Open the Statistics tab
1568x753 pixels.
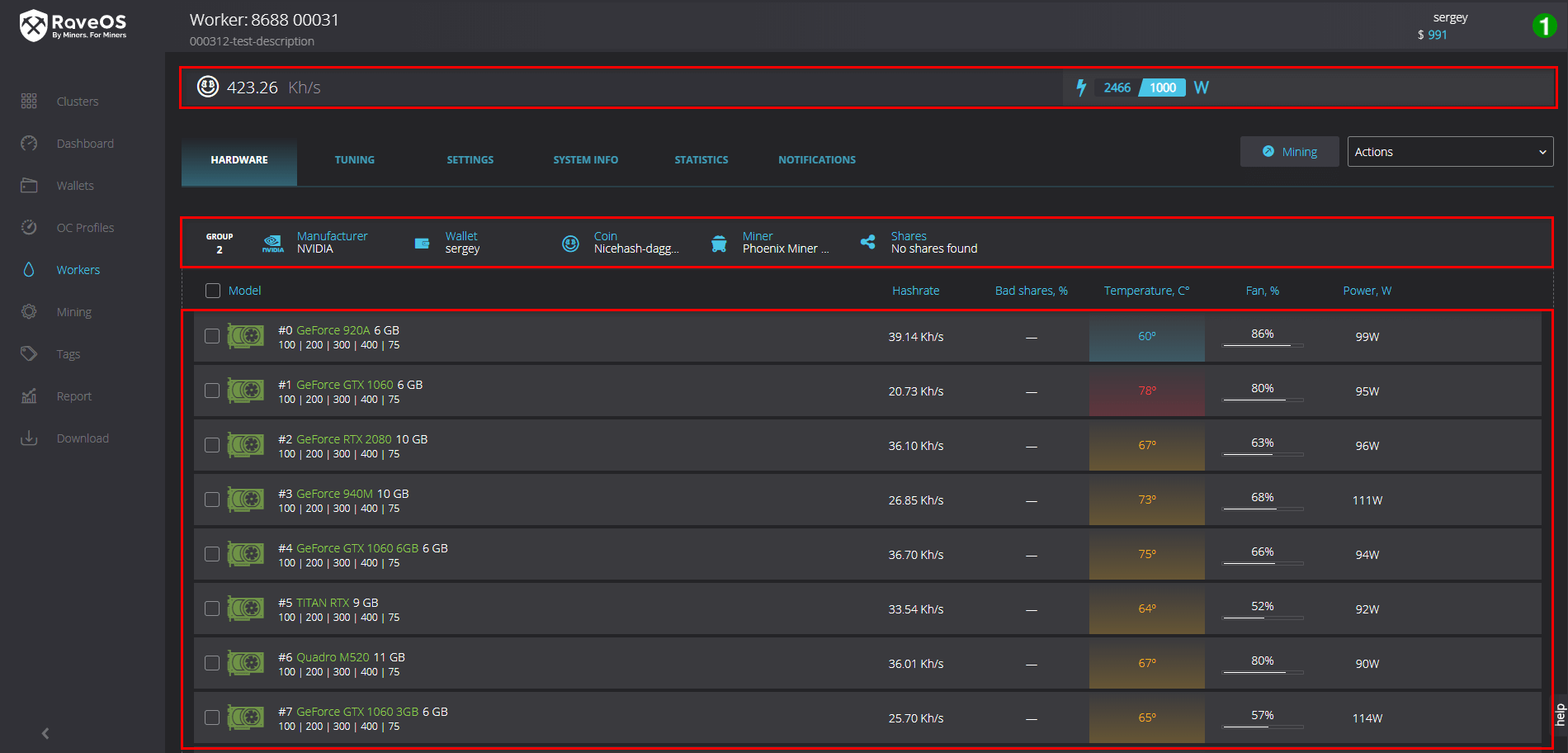coord(701,160)
